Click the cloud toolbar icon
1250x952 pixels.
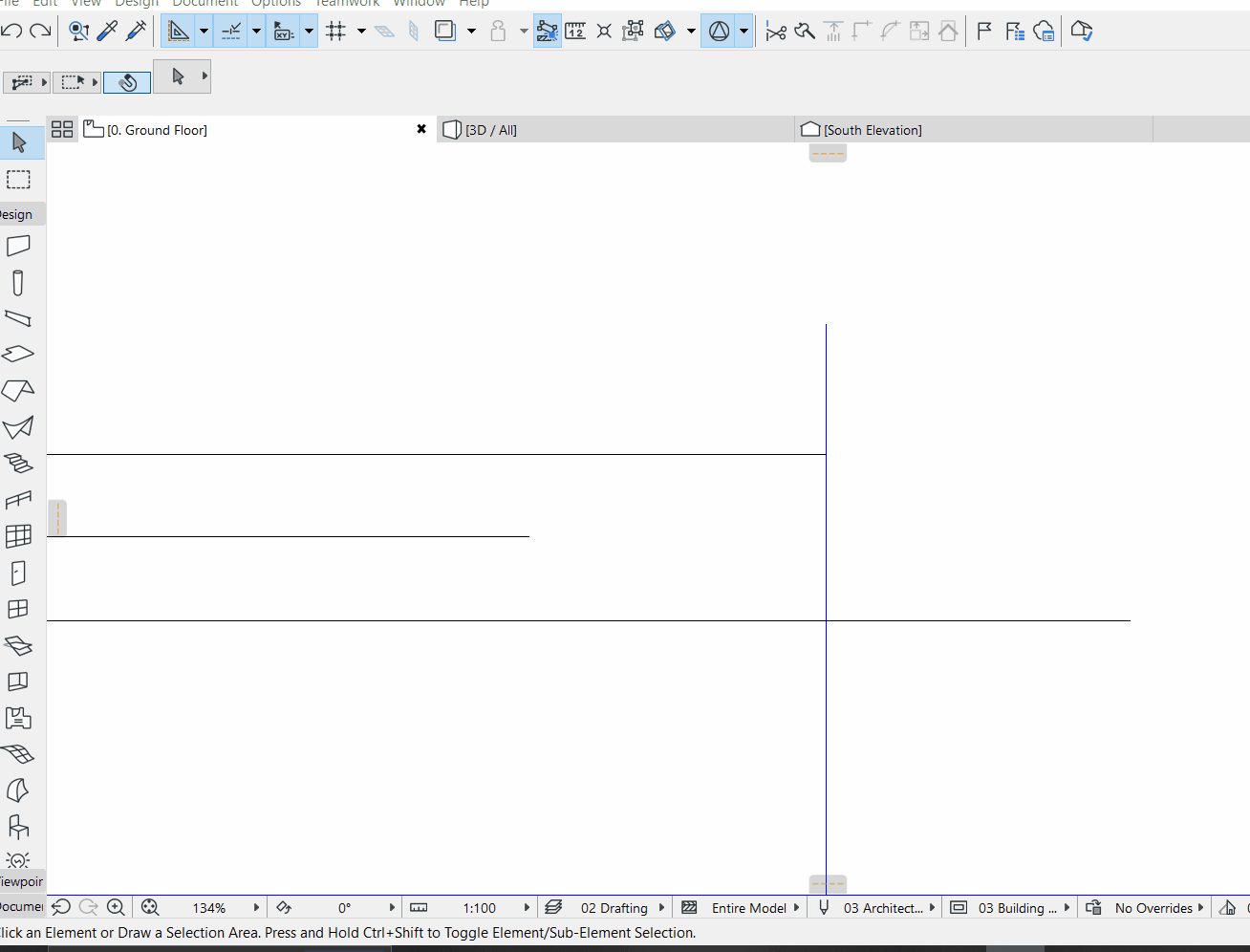[1044, 32]
